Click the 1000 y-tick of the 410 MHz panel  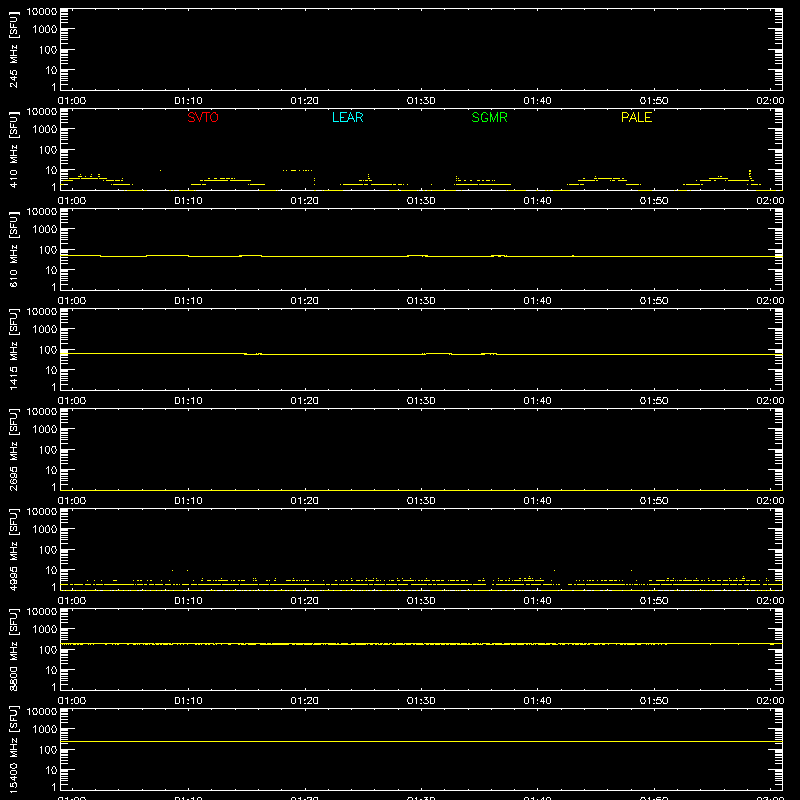tap(45, 130)
